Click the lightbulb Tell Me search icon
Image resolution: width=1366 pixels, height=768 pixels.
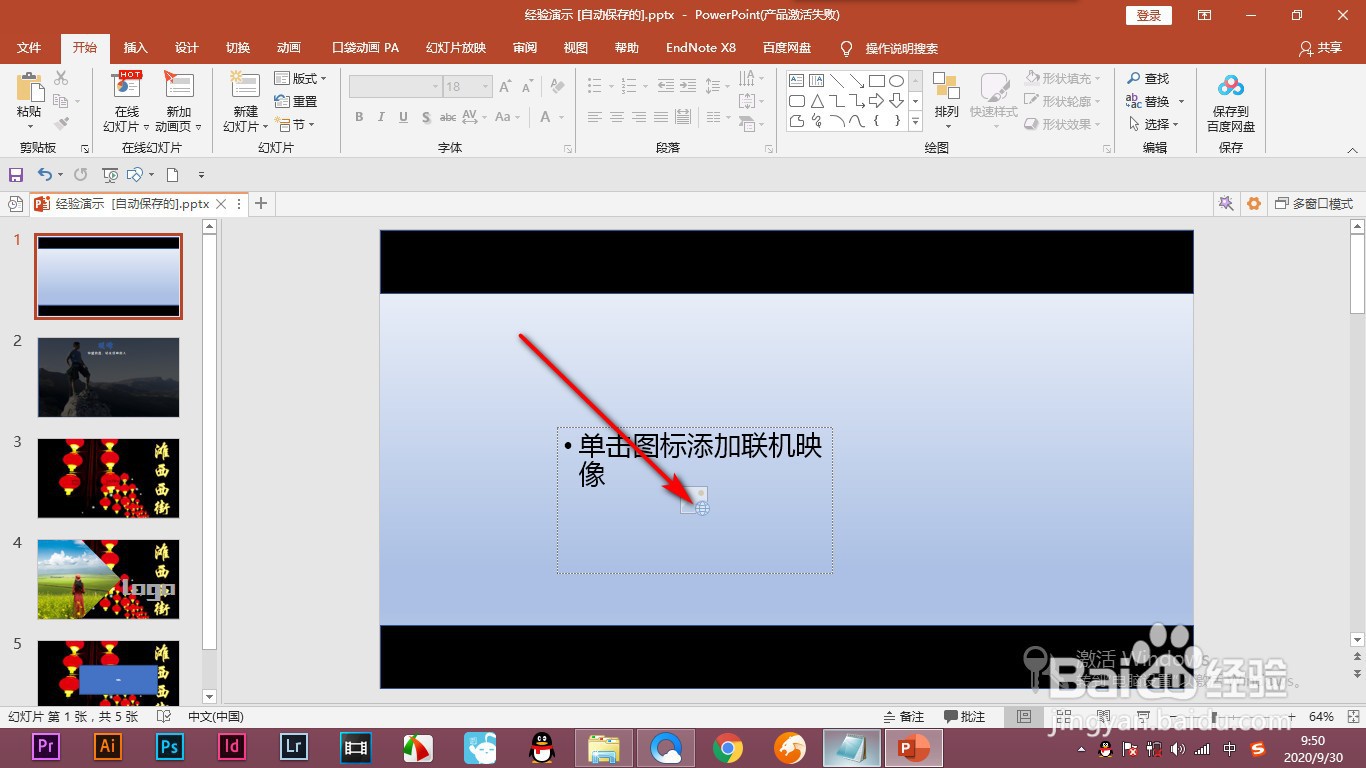tap(846, 48)
